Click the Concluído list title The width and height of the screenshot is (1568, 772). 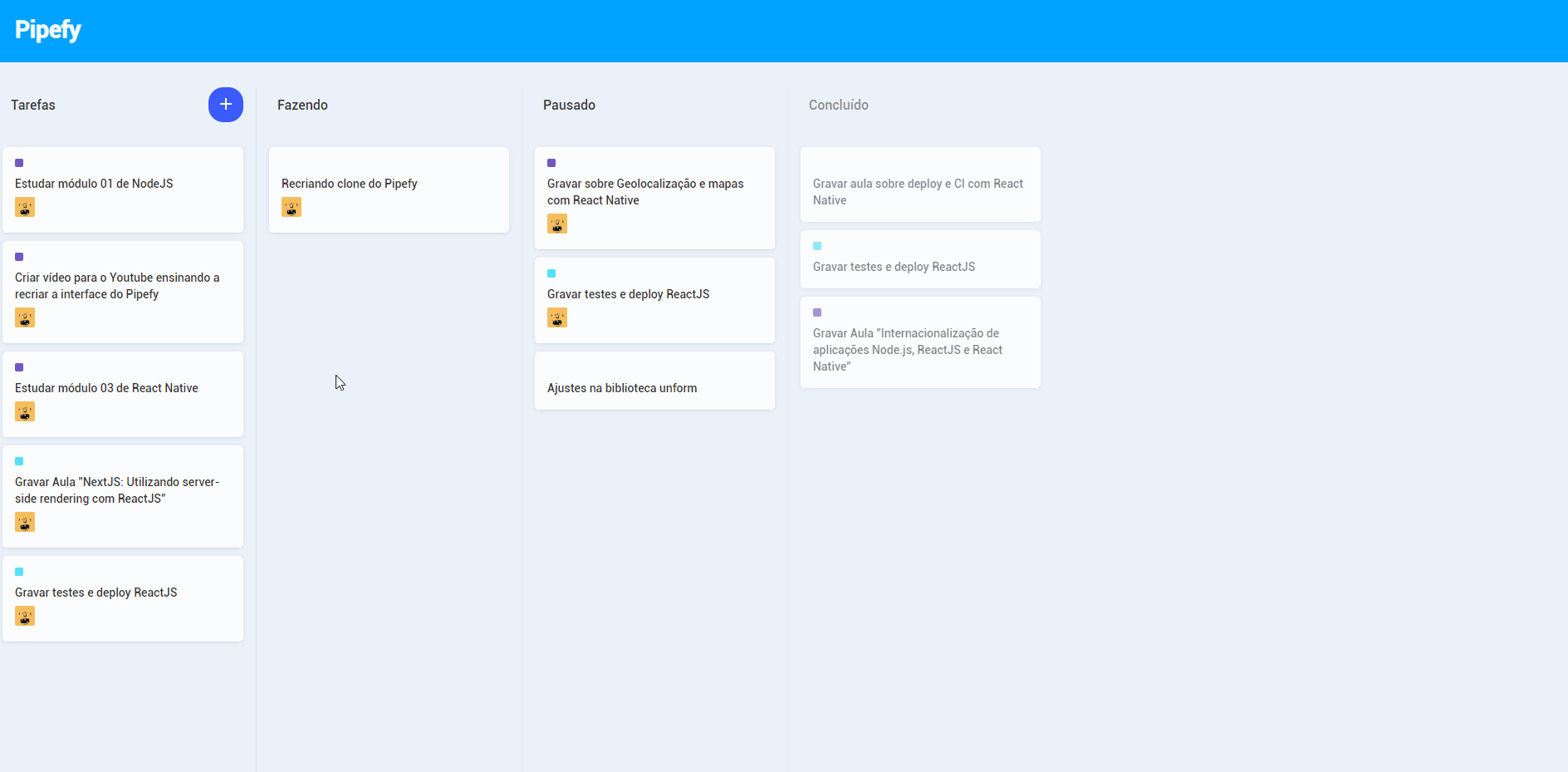839,105
